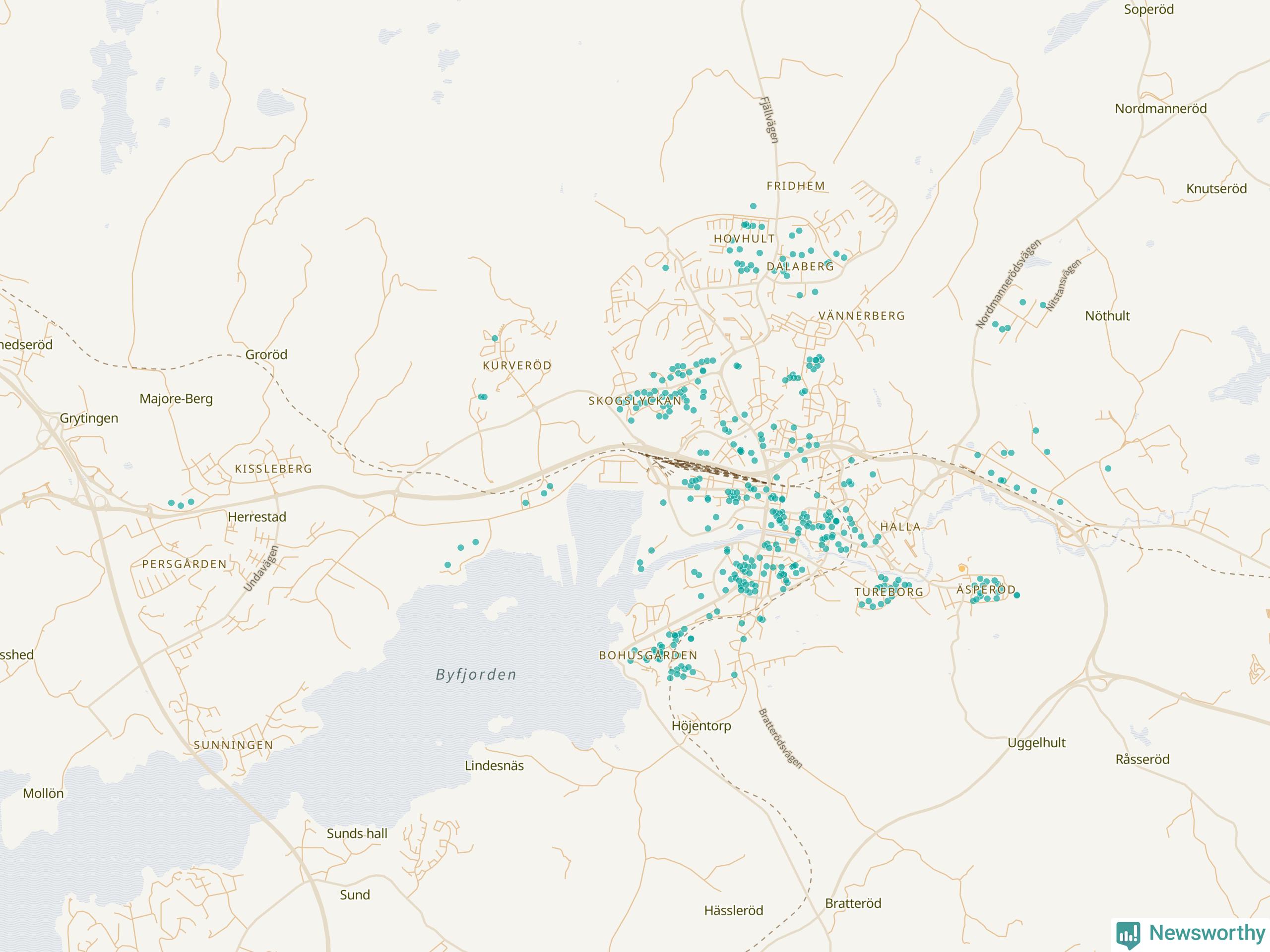Click the isolated teal dot west of Hovhult

coord(665,268)
